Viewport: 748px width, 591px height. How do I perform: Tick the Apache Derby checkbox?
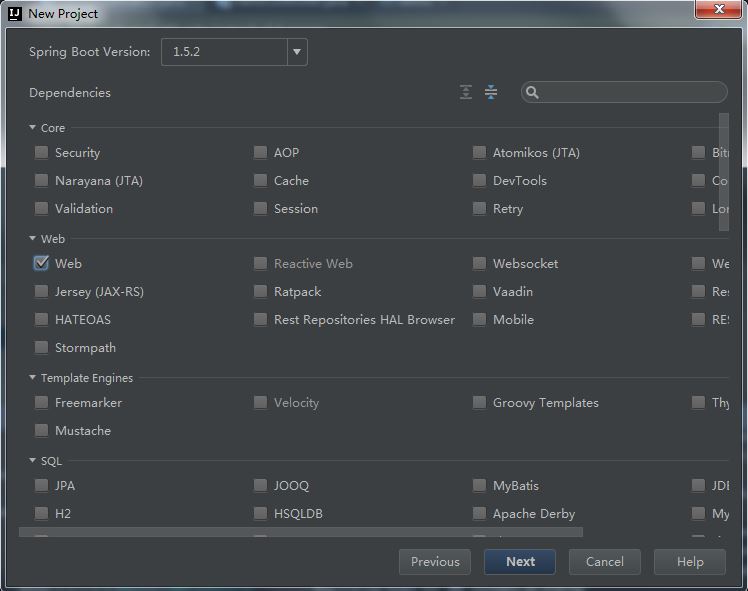pyautogui.click(x=479, y=513)
